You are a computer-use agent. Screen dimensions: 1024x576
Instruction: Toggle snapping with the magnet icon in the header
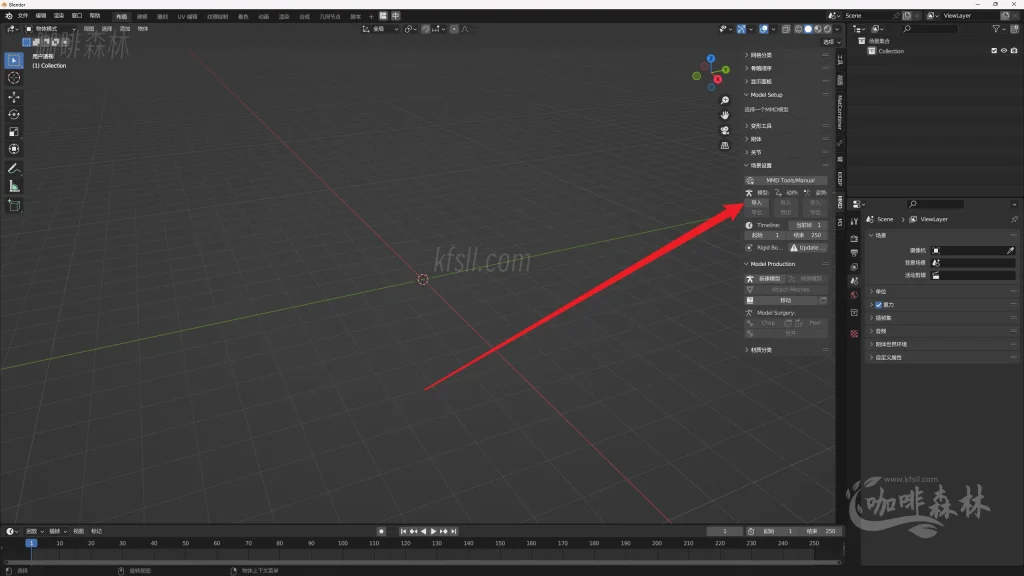coord(424,29)
